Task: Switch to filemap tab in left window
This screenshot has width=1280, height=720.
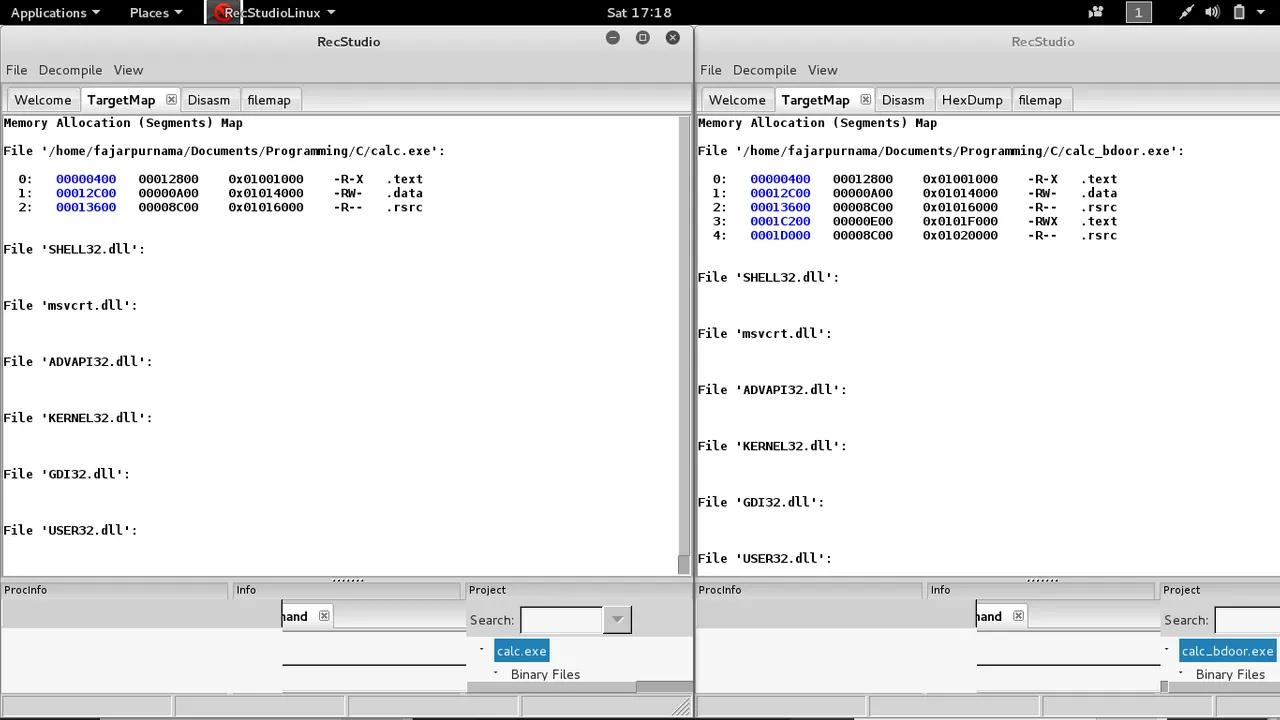Action: coord(269,100)
